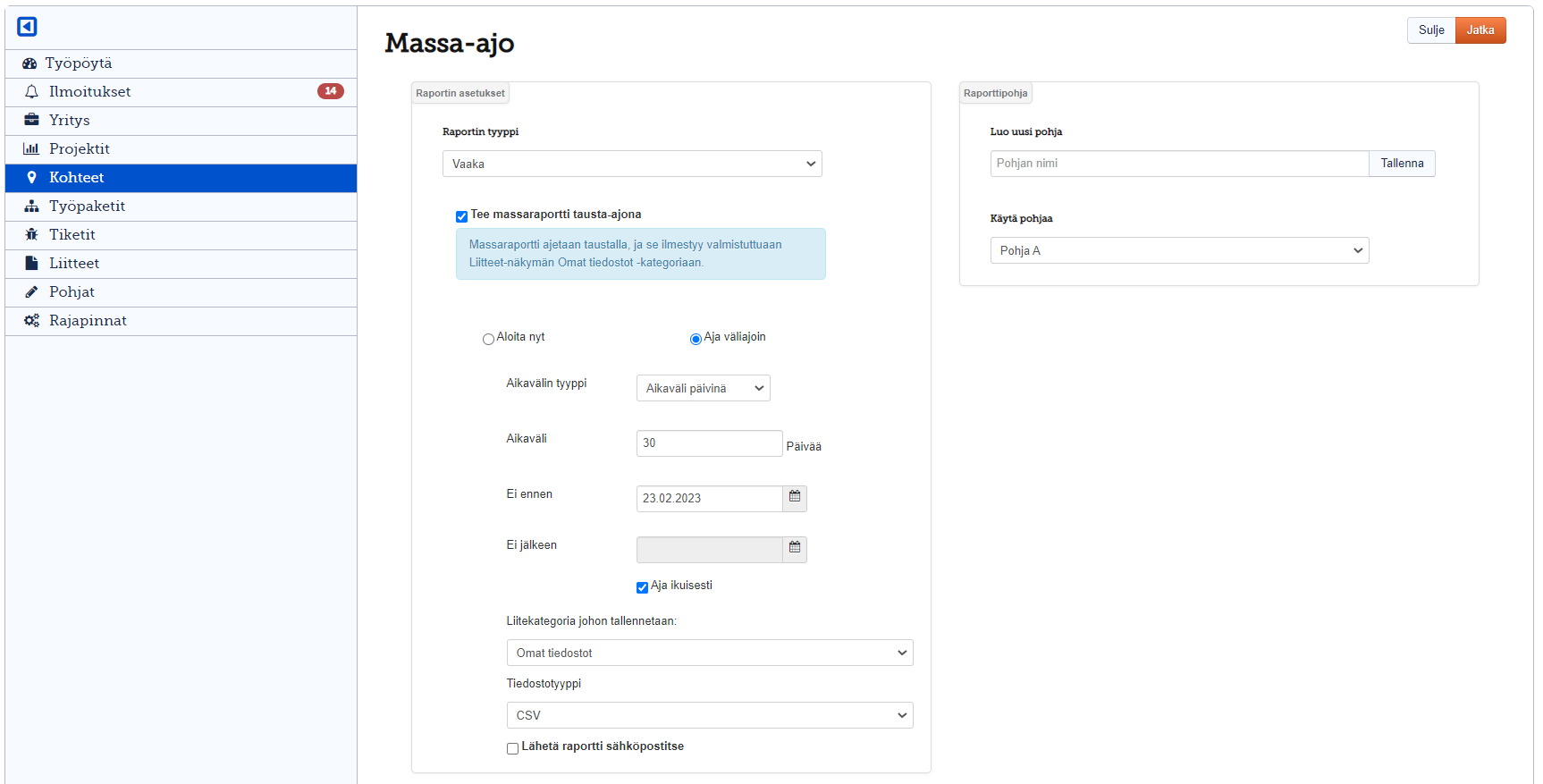Click the Yritys briefcase icon
The height and width of the screenshot is (784, 1543).
pos(31,120)
